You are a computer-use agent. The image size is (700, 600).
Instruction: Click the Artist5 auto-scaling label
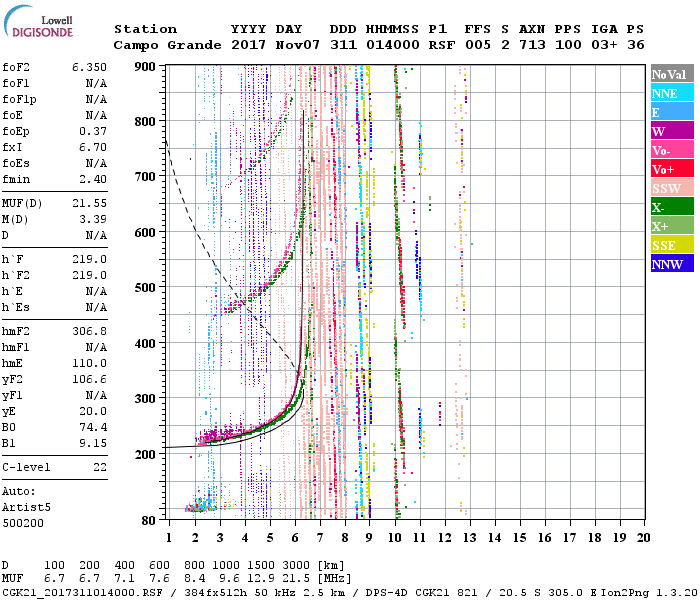click(x=25, y=507)
